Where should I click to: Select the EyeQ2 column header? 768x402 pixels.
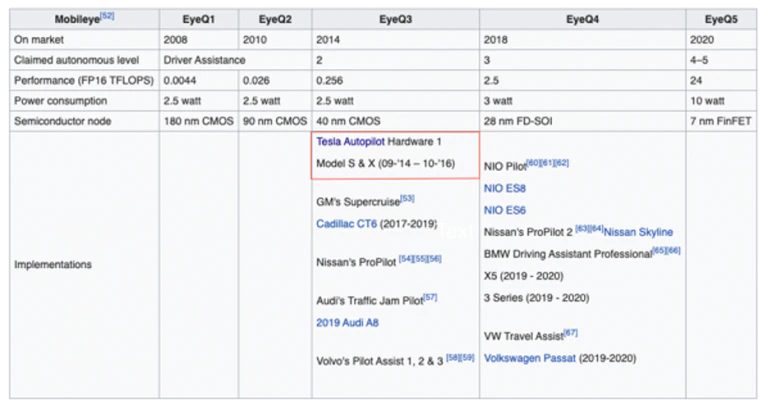click(x=275, y=20)
